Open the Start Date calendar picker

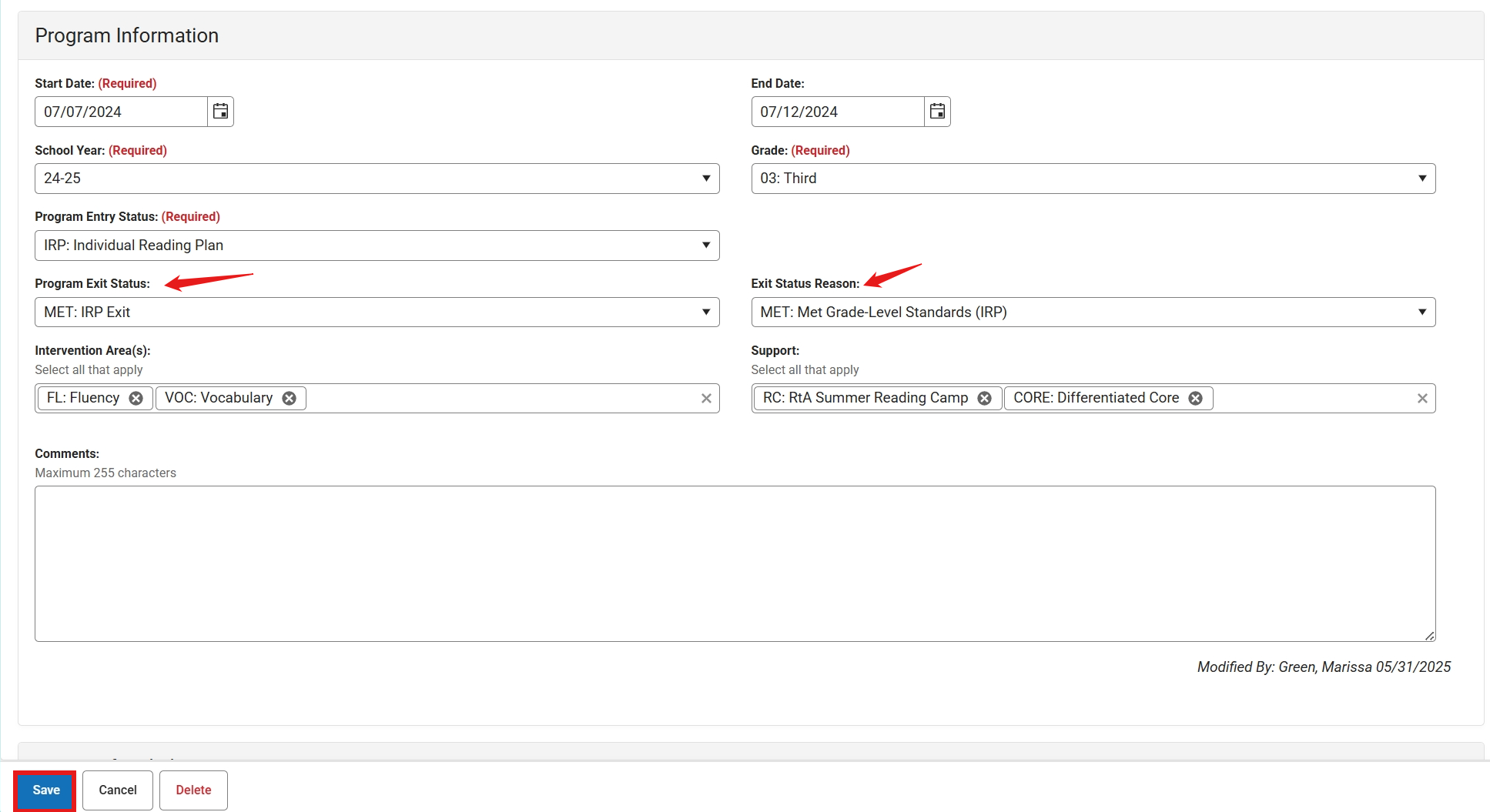(x=220, y=112)
